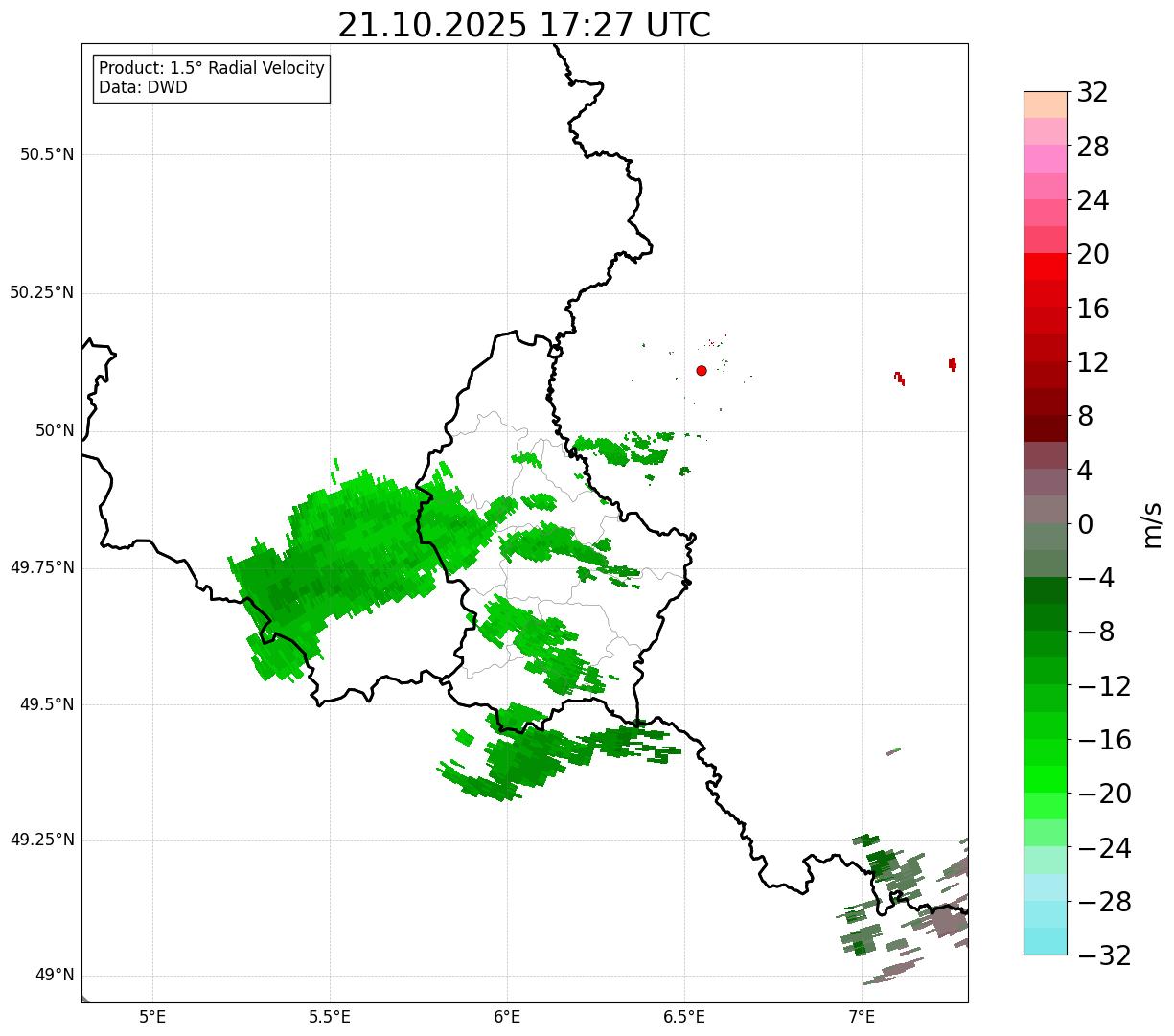The width and height of the screenshot is (1174, 1036).
Task: Click the 5.5°E longitude label
Action: pos(330,1017)
